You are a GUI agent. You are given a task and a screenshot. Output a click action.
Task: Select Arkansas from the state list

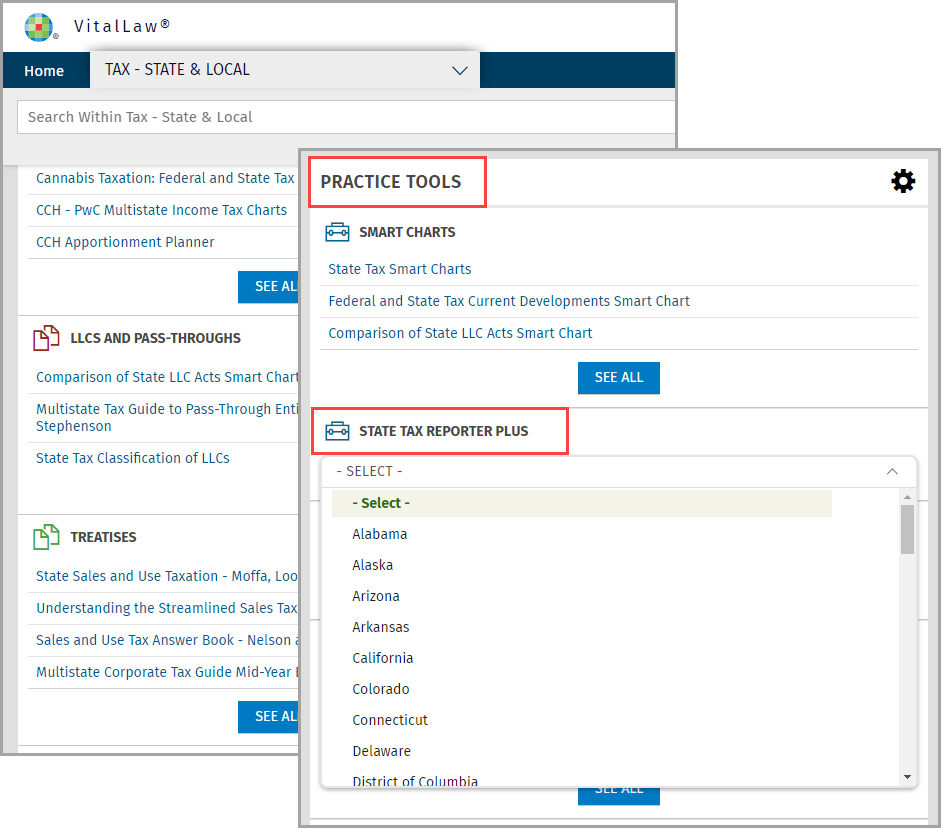click(x=380, y=627)
